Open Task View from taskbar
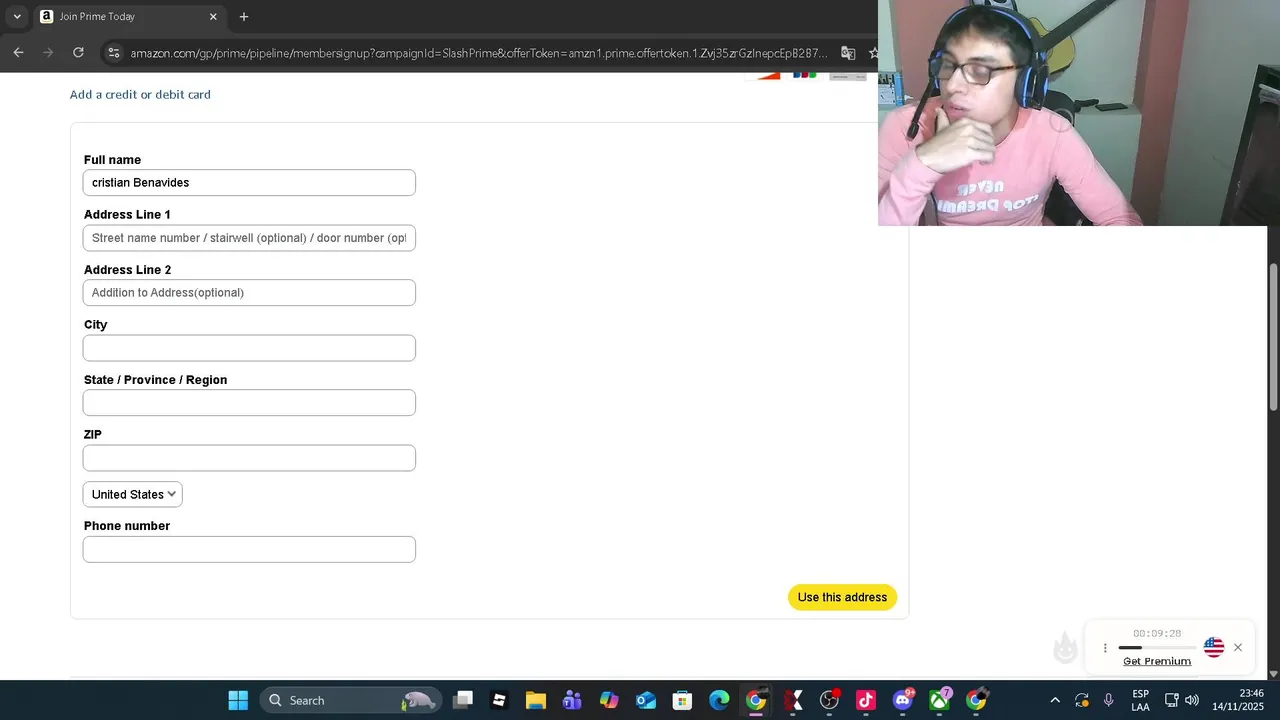 462,700
